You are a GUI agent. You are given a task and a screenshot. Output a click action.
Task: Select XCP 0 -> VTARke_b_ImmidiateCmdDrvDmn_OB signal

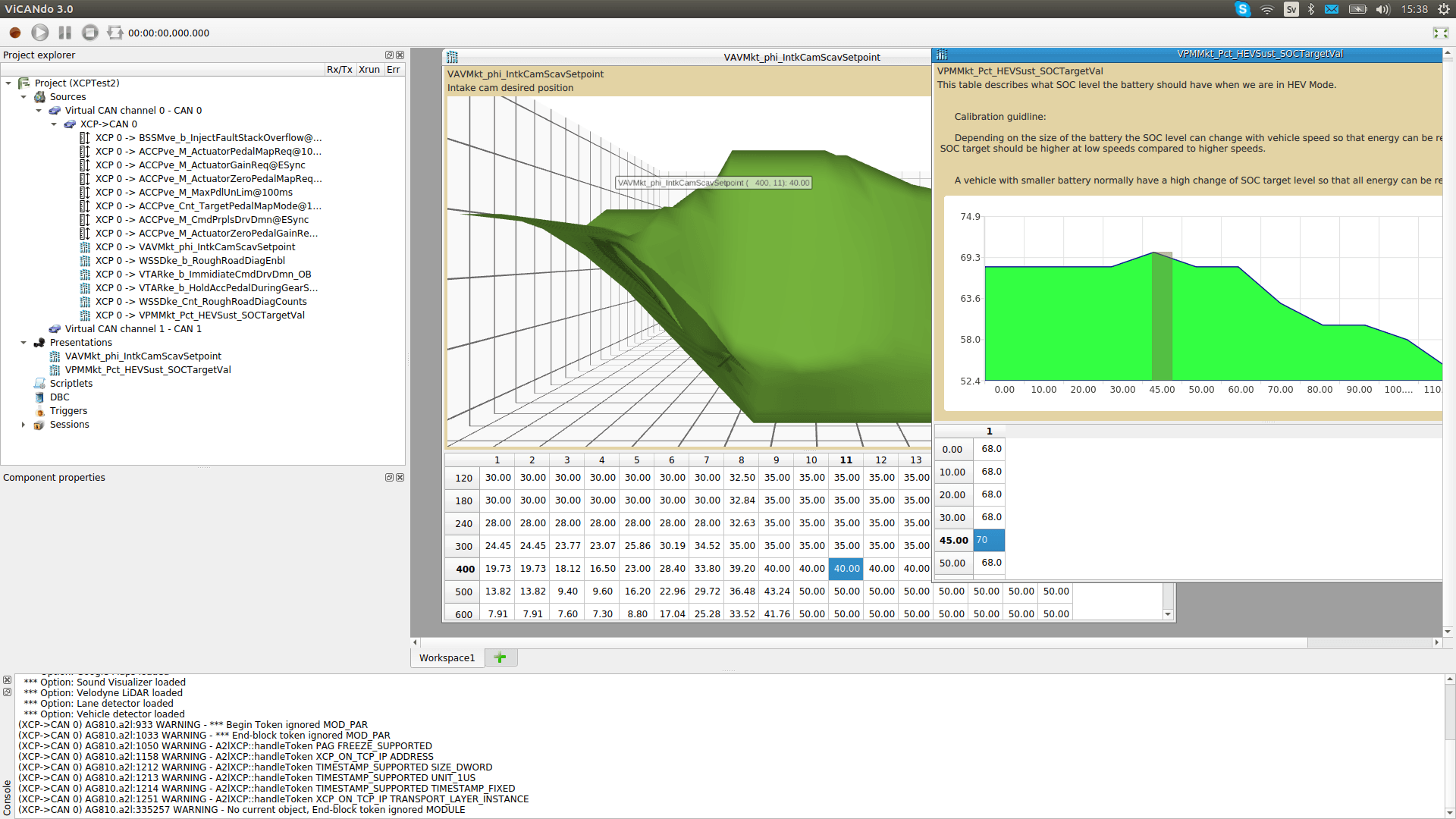203,275
